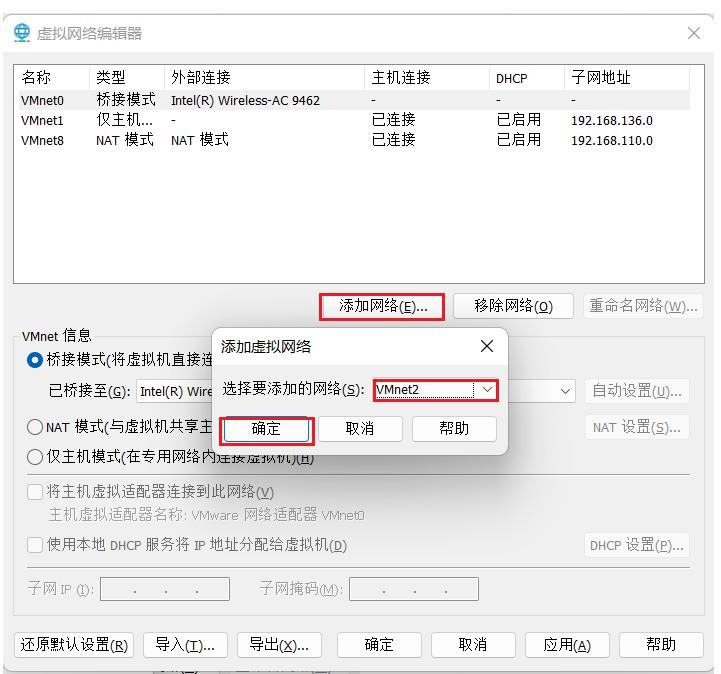Screen dimensions: 721x674
Task: Click 自动设置(U)... button
Action: [637, 391]
